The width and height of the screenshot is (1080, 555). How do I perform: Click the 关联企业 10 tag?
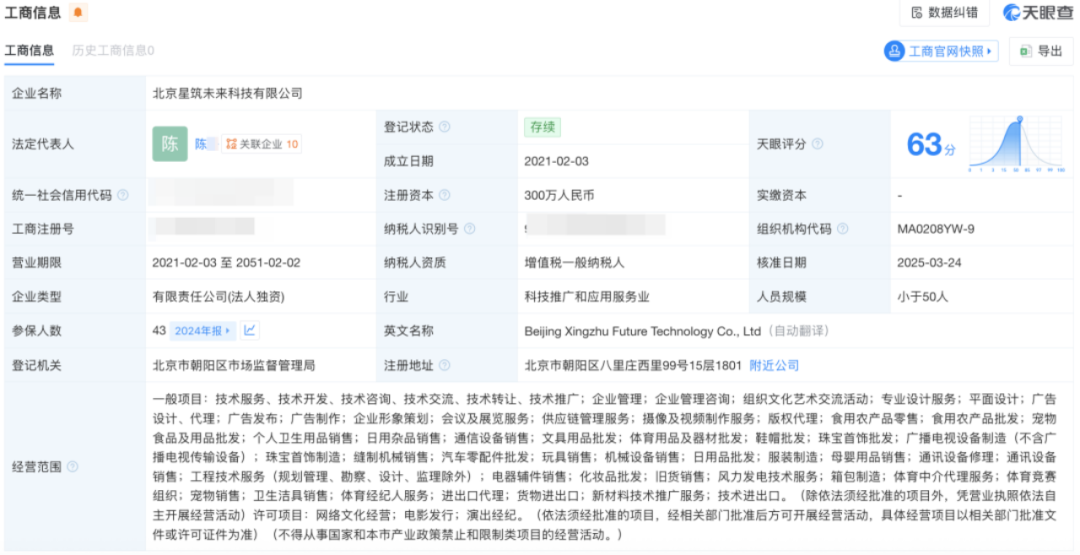point(262,144)
